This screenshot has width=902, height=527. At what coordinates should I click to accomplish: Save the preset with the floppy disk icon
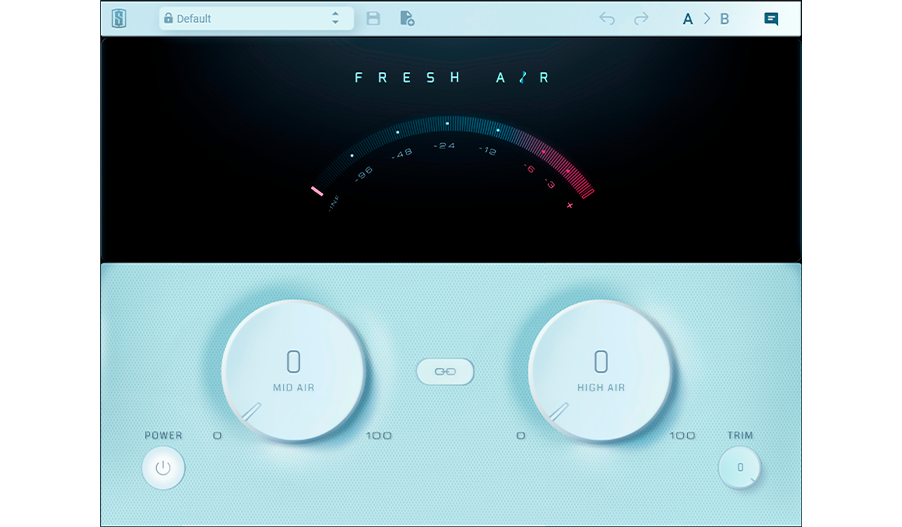click(x=373, y=19)
